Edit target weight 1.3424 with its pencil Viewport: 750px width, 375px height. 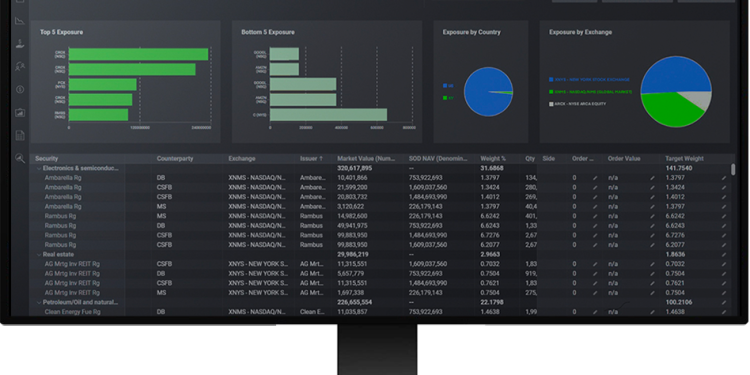[x=724, y=188]
